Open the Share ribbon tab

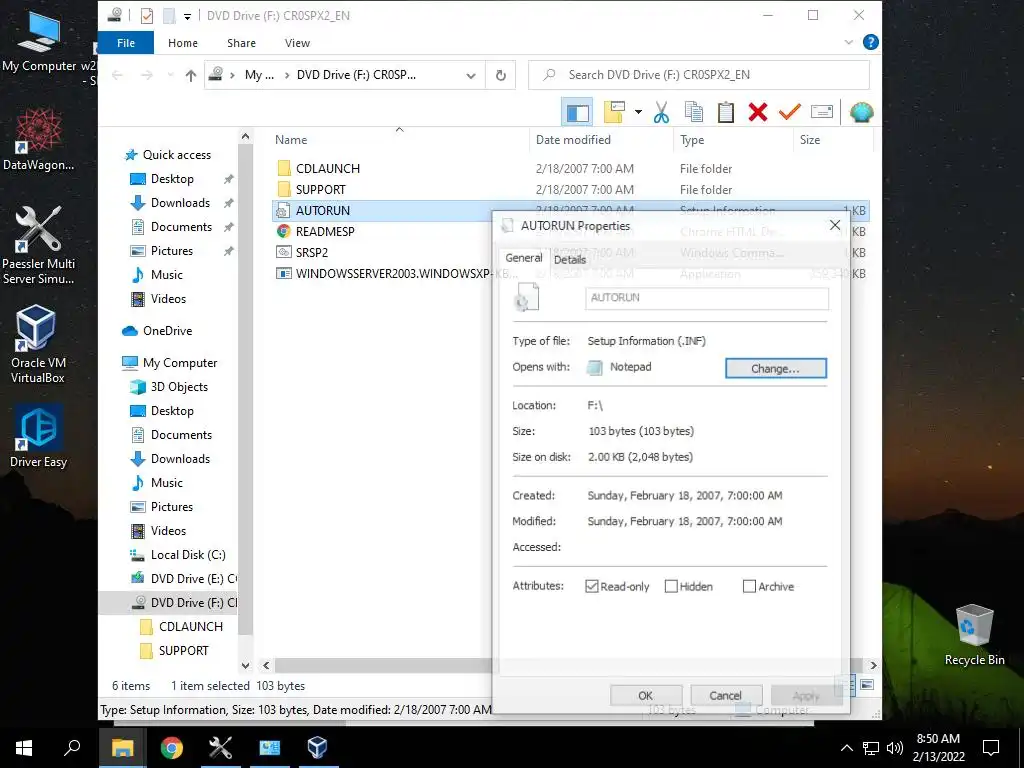241,43
